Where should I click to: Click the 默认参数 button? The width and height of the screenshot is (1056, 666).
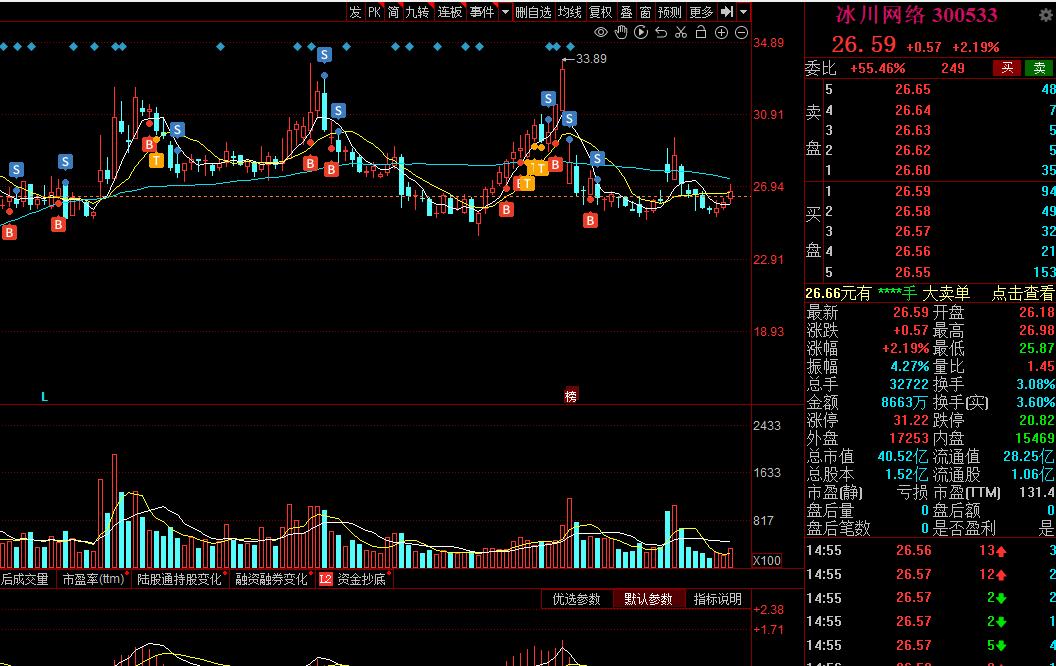(648, 599)
